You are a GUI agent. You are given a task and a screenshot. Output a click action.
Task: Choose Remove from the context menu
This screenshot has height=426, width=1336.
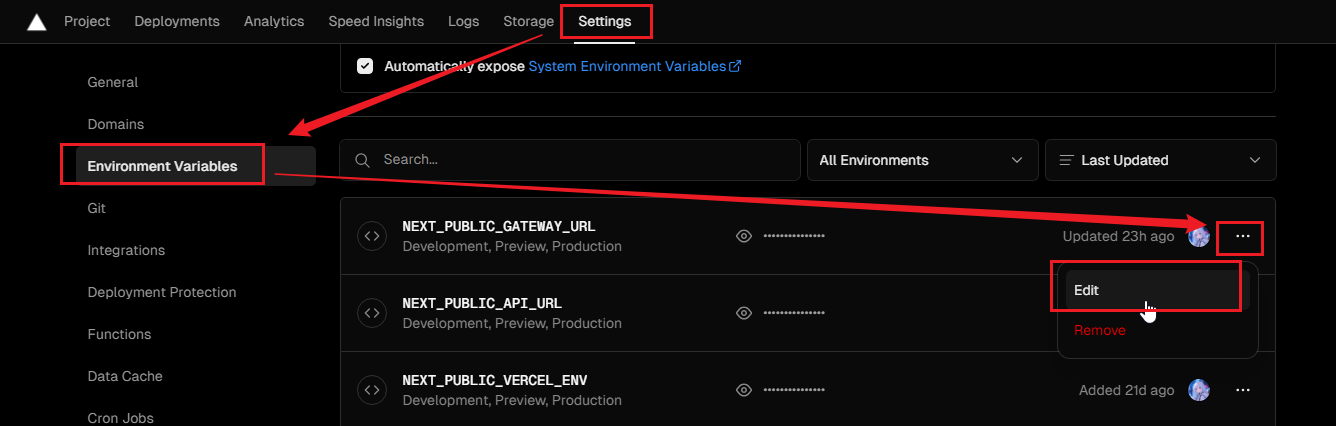pos(1157,330)
